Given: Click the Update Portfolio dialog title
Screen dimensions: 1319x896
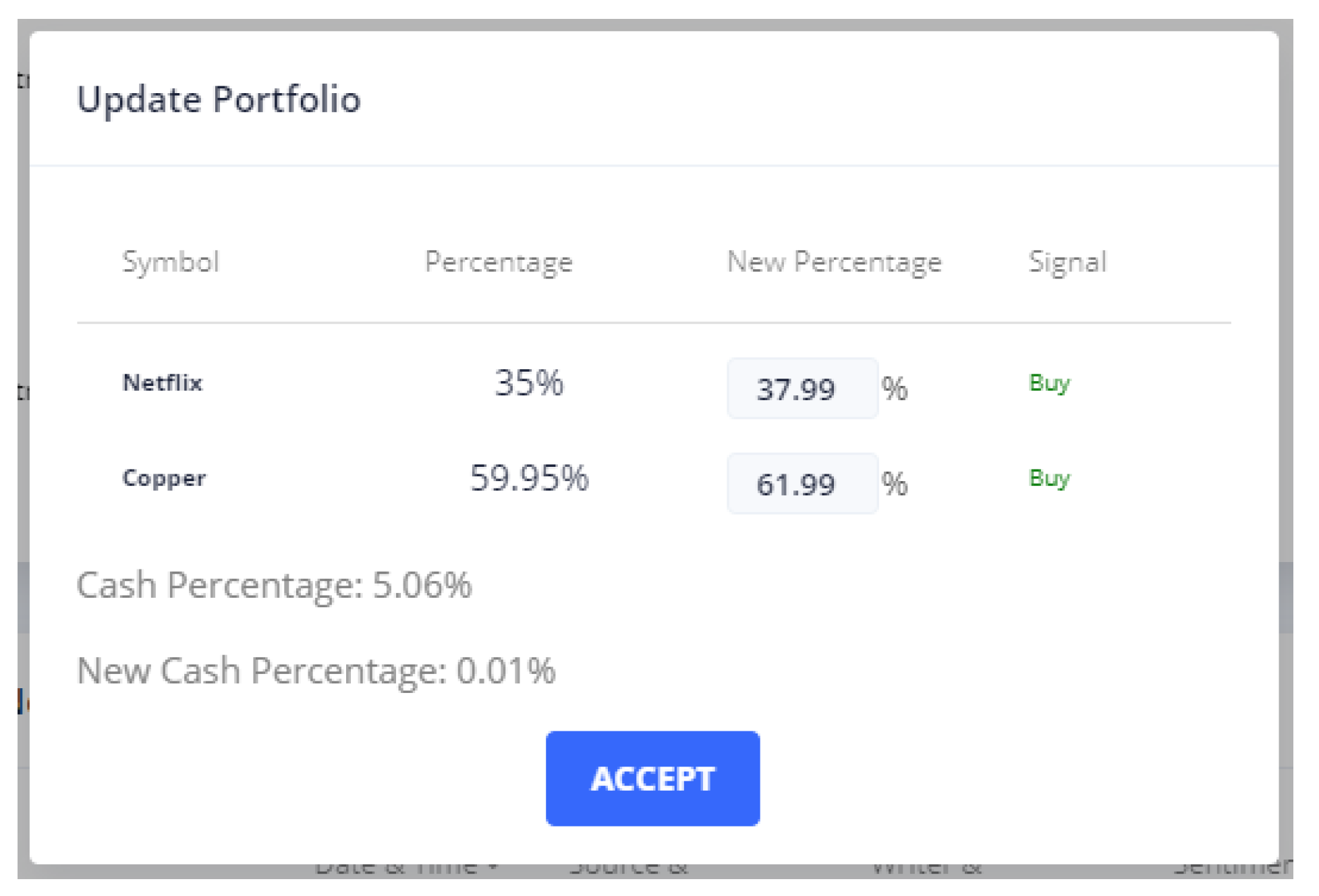Looking at the screenshot, I should (x=219, y=99).
